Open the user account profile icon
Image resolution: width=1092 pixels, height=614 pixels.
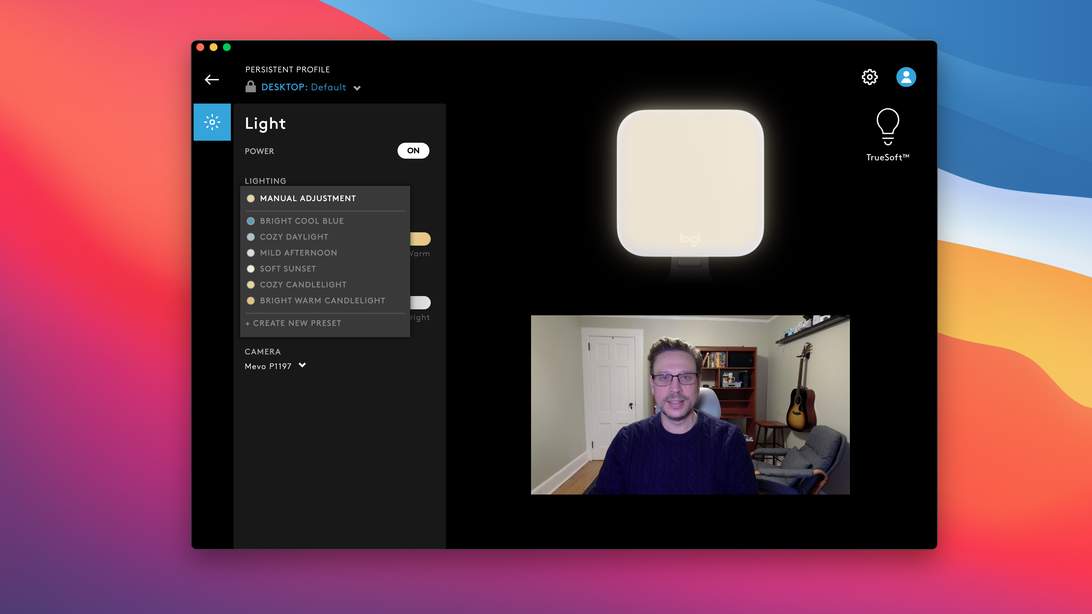[x=906, y=77]
